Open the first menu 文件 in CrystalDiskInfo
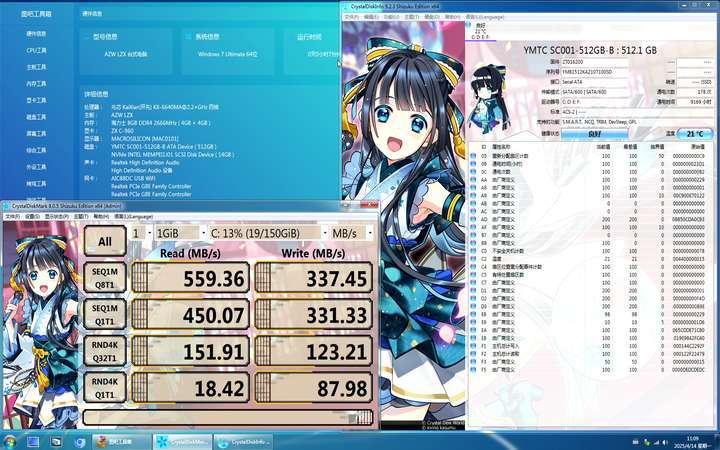 click(351, 17)
